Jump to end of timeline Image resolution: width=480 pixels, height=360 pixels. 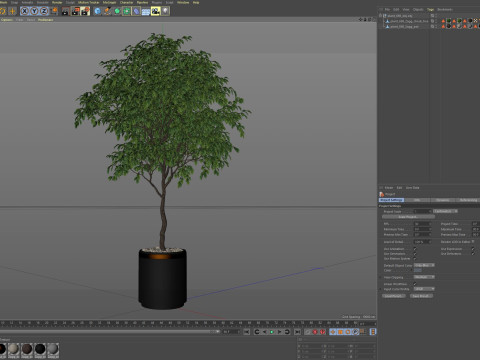297,332
